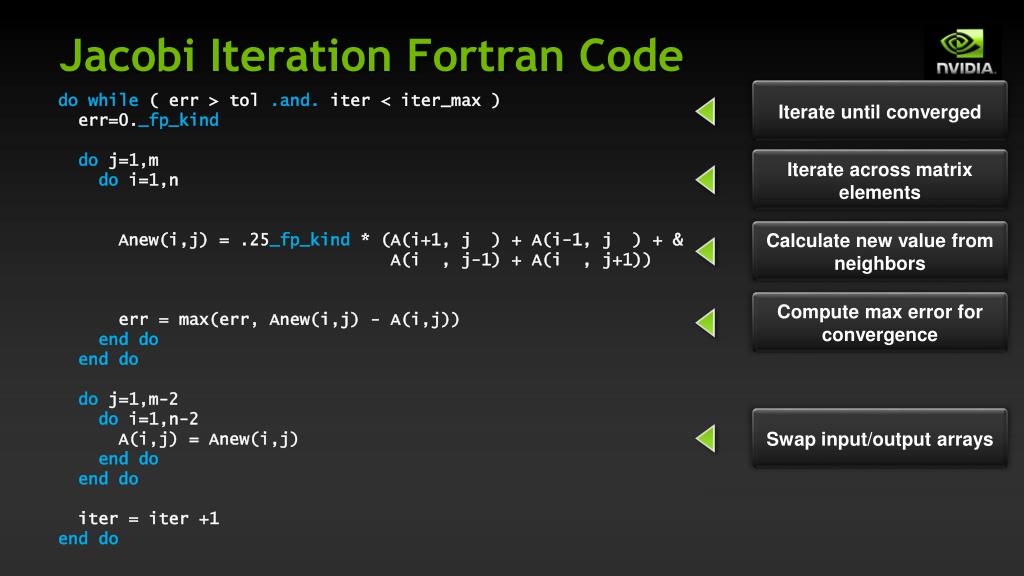
Task: Click the green arrow beside Iterate until converged
Action: pos(705,111)
